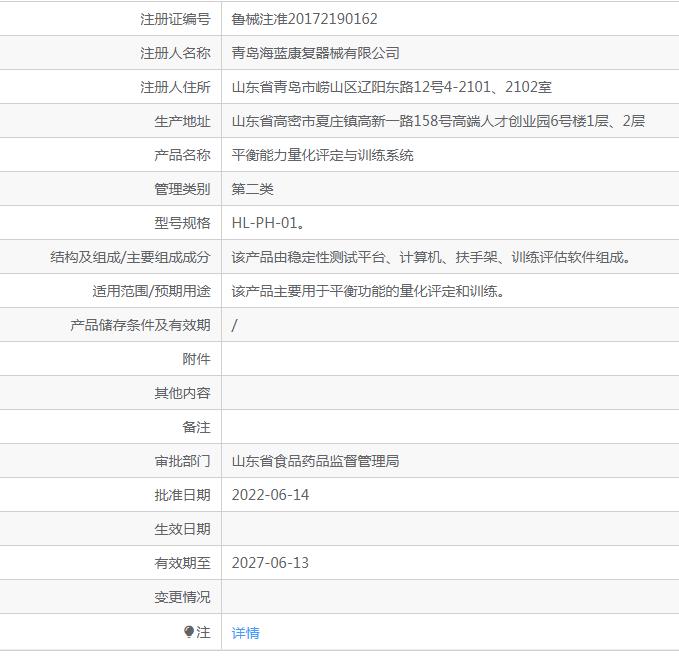
Task: Click the production address starting 山东省高密市
Action: tap(438, 121)
